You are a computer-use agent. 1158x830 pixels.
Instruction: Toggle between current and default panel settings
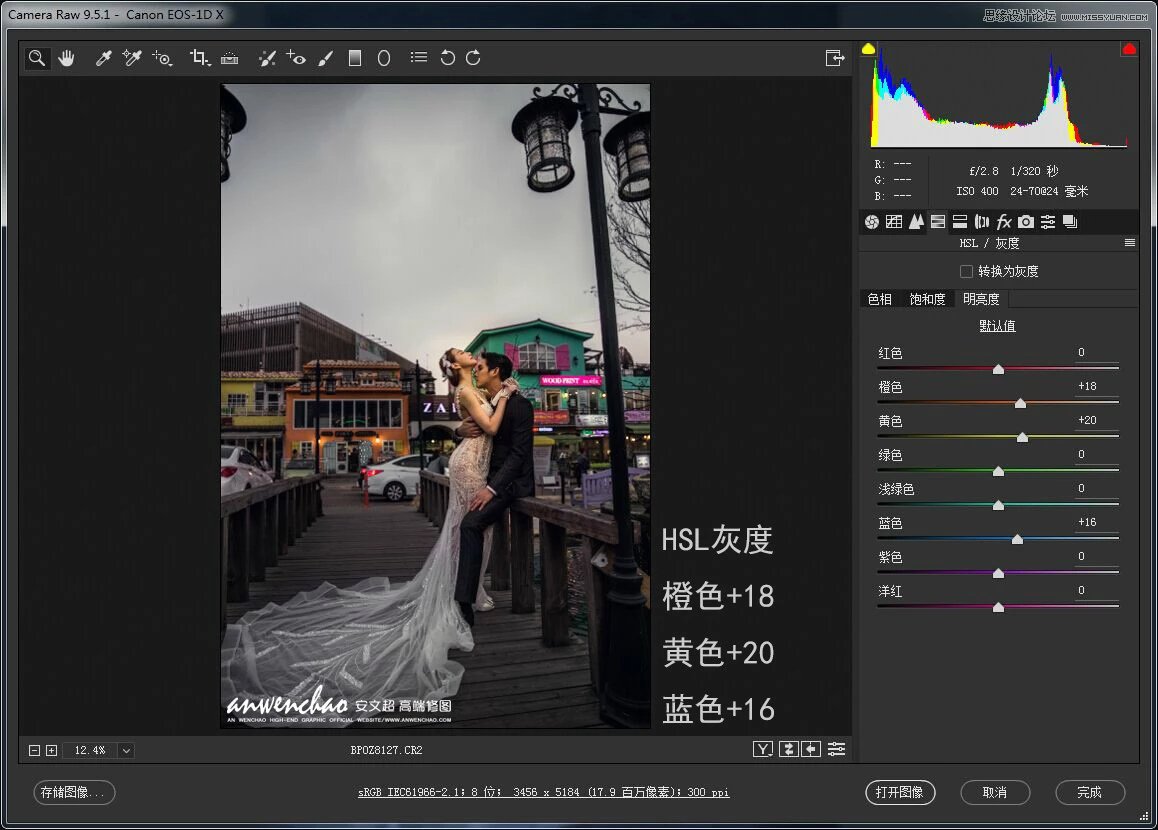click(836, 750)
